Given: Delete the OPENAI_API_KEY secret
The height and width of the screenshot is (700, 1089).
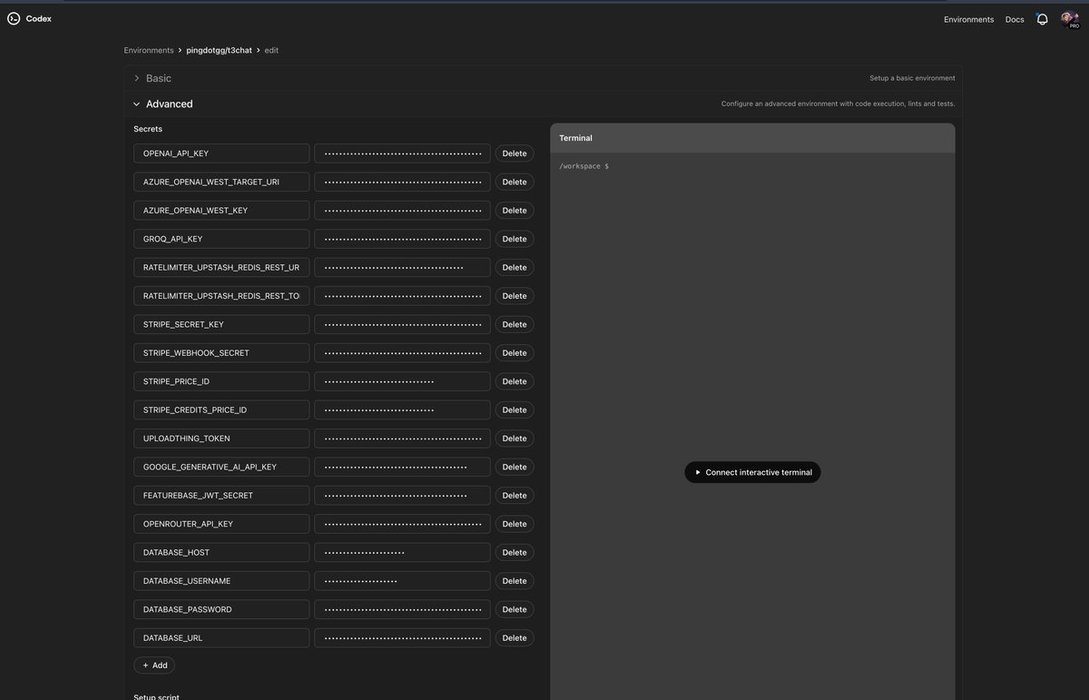Looking at the screenshot, I should (x=514, y=154).
